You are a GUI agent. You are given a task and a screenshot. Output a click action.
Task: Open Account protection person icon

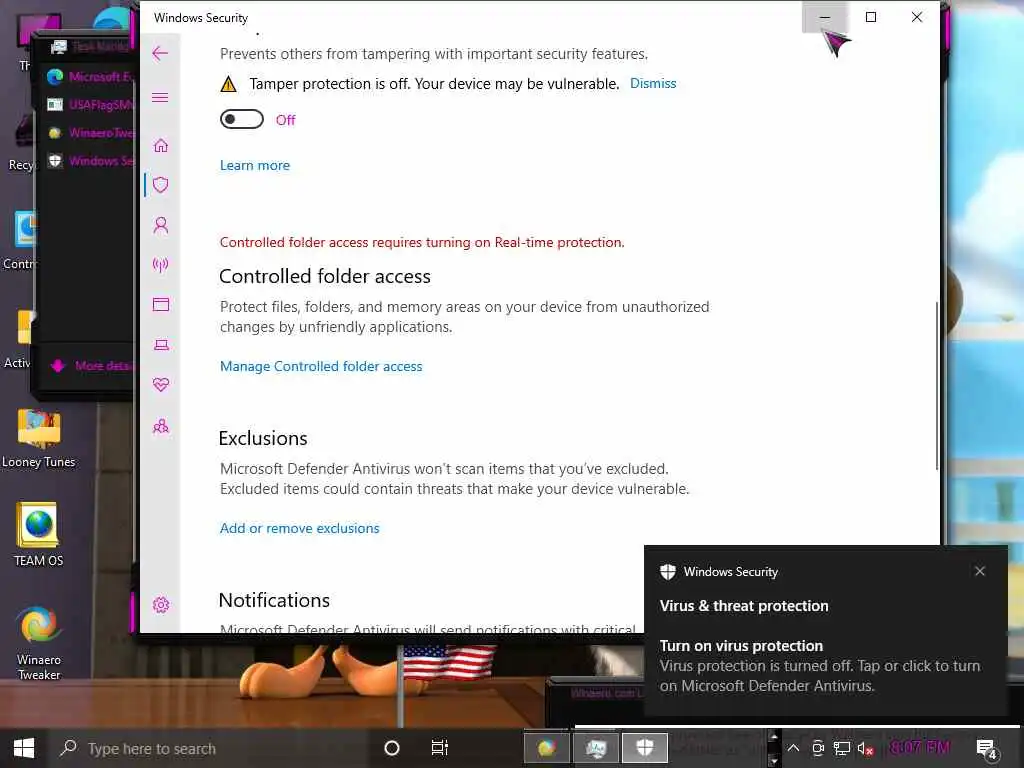161,225
